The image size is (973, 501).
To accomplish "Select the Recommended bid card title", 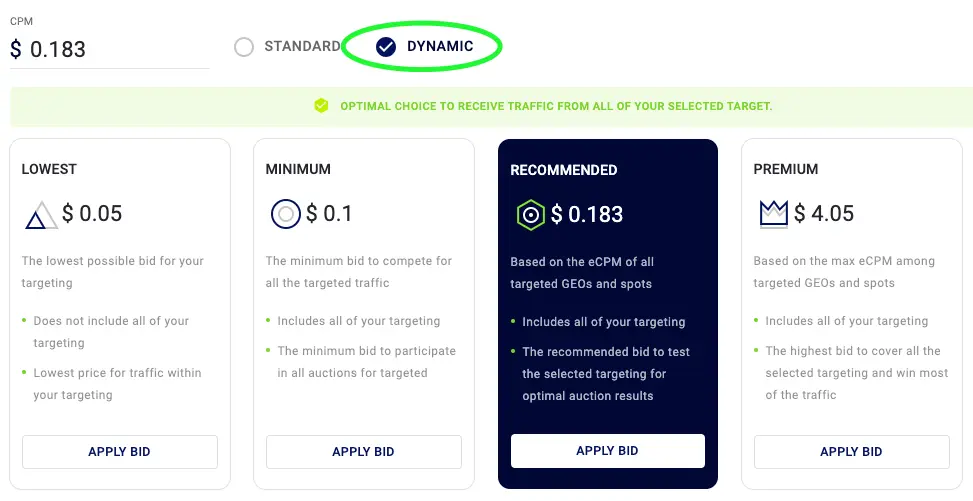I will [x=564, y=170].
